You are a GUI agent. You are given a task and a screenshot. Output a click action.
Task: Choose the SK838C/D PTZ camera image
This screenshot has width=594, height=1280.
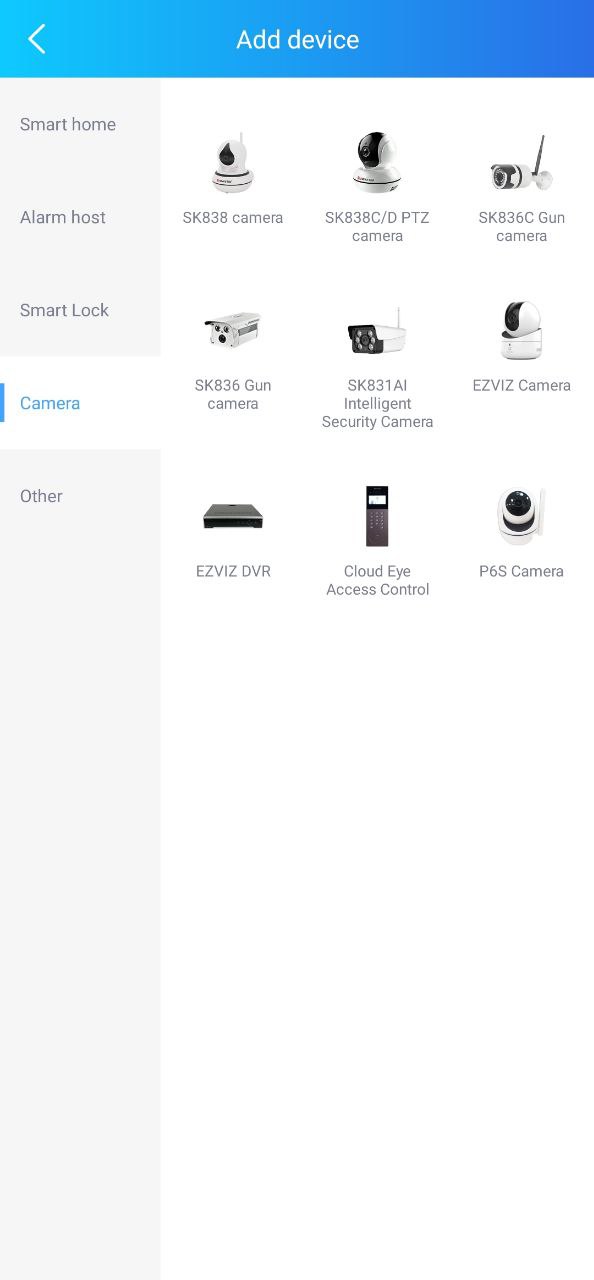(377, 162)
